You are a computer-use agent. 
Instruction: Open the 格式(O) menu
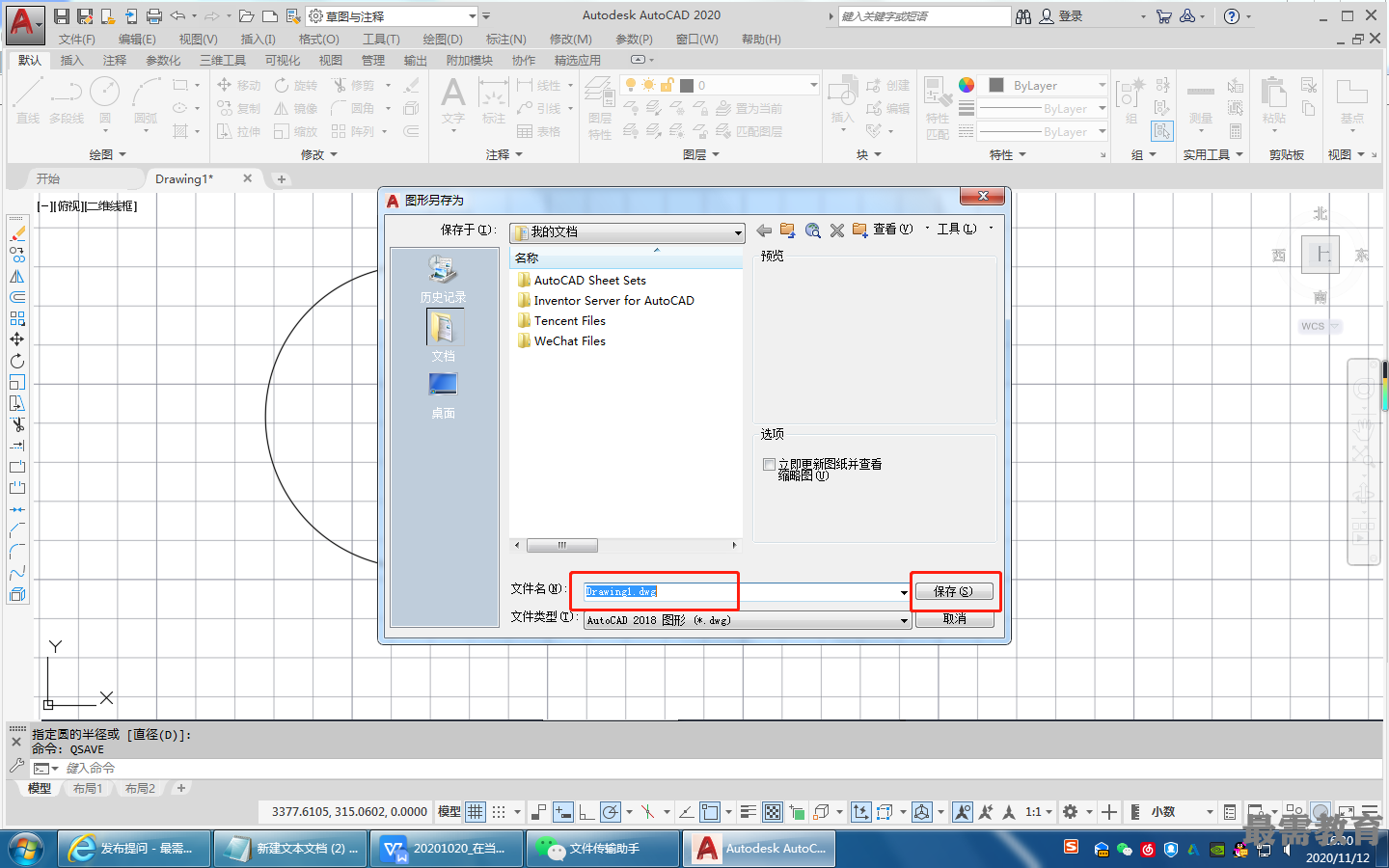pyautogui.click(x=318, y=40)
